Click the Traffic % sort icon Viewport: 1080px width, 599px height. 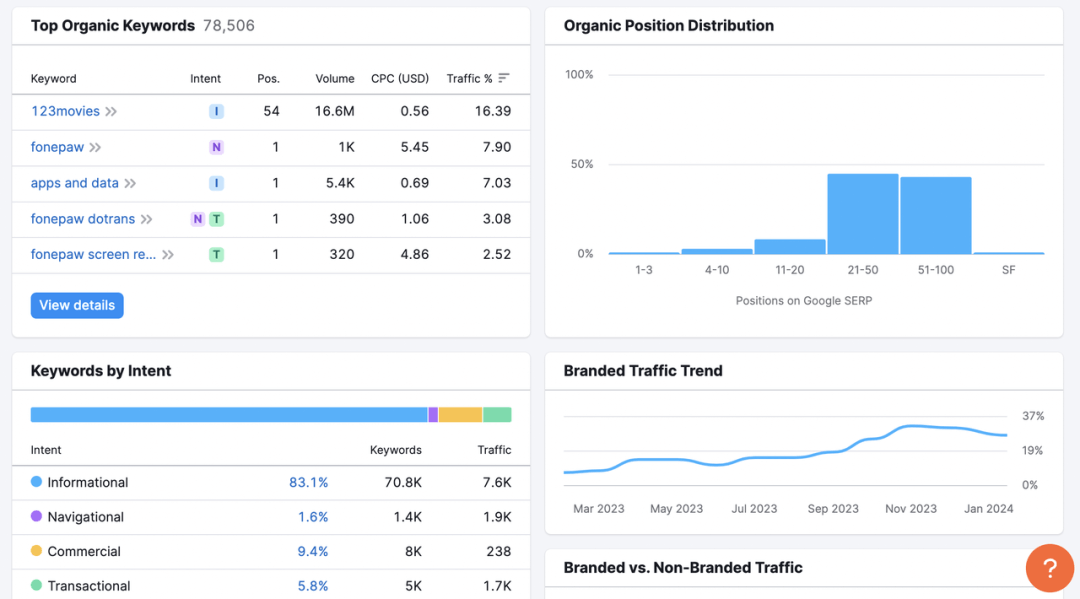(x=504, y=78)
